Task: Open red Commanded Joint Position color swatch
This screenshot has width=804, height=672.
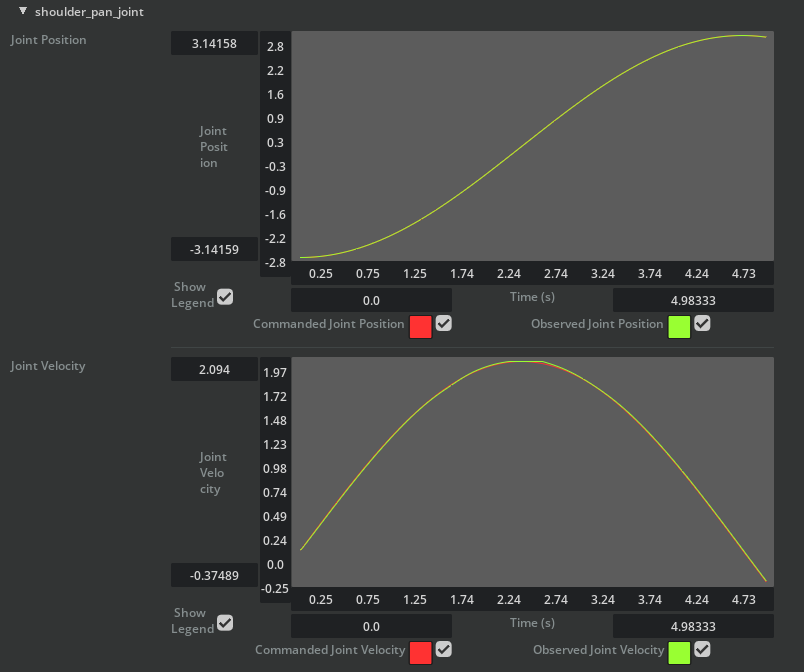Action: 420,327
